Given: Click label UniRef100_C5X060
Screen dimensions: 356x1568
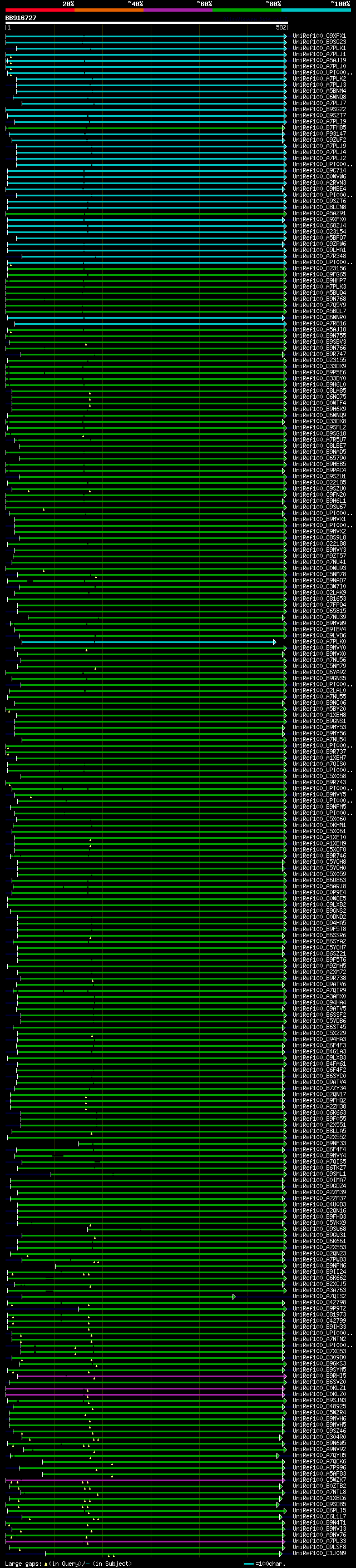Looking at the screenshot, I should [319, 819].
